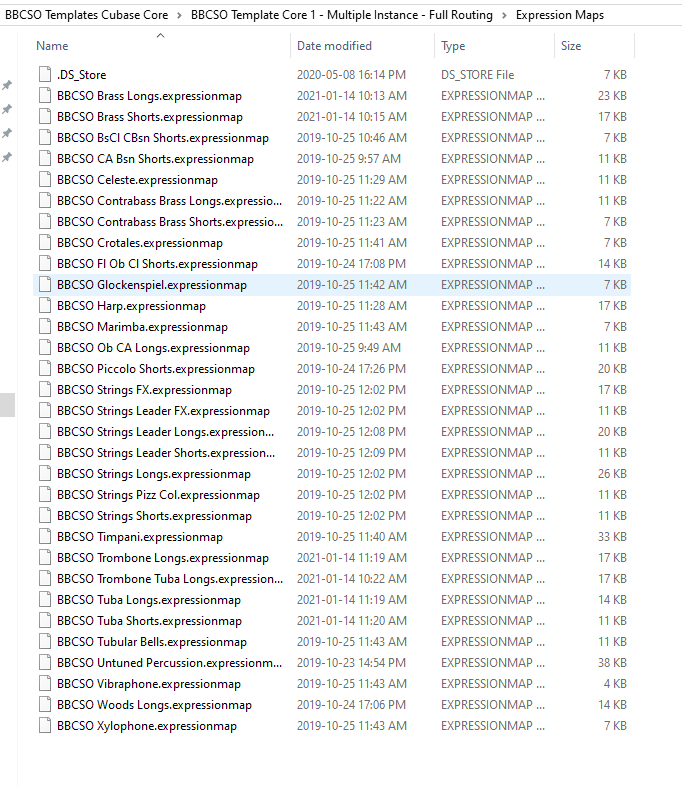Select the Contrabass Brass Shorts file icon
The image size is (682, 786).
[x=45, y=222]
